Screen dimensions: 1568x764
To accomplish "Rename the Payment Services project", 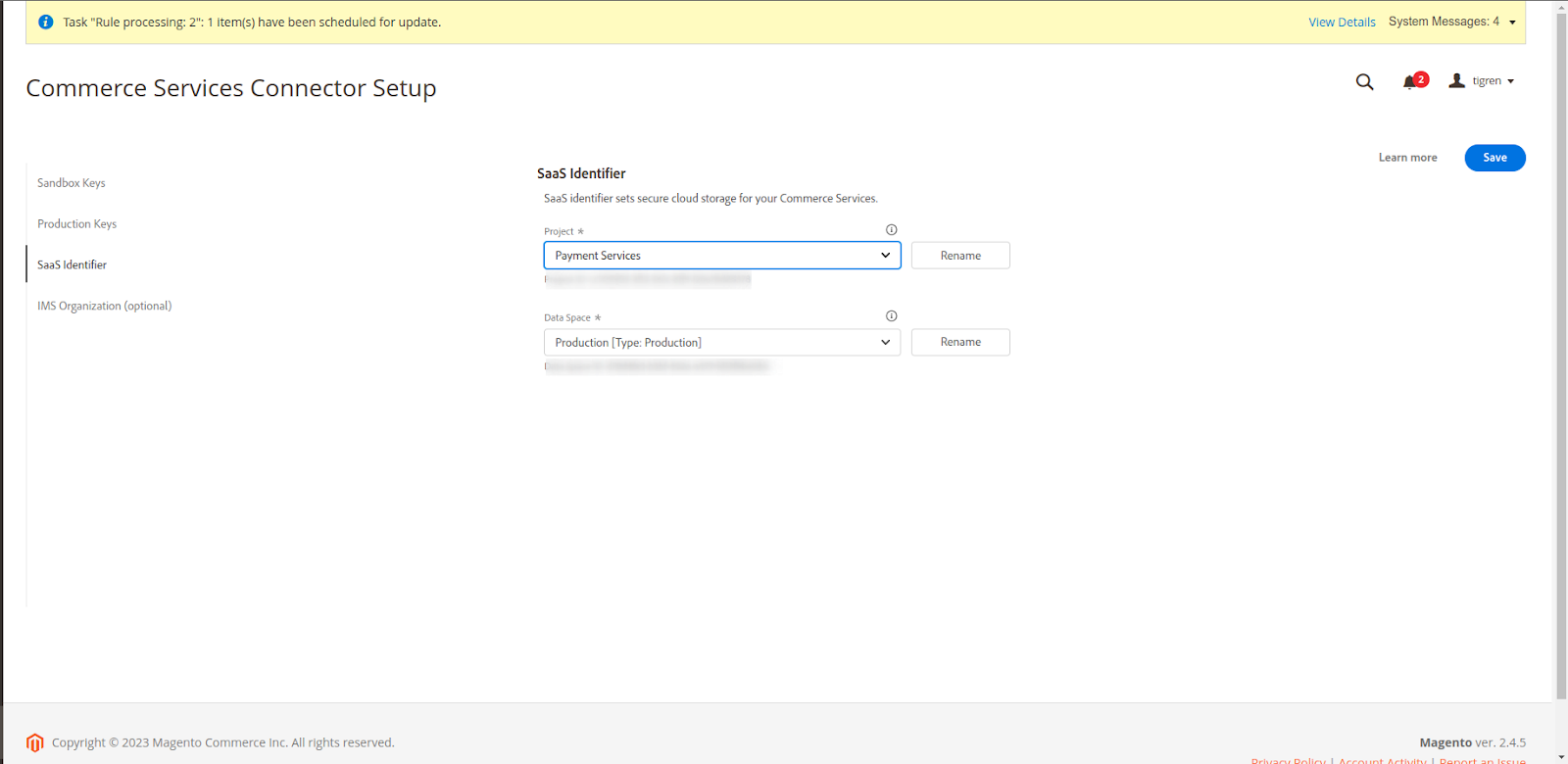I will coord(960,256).
